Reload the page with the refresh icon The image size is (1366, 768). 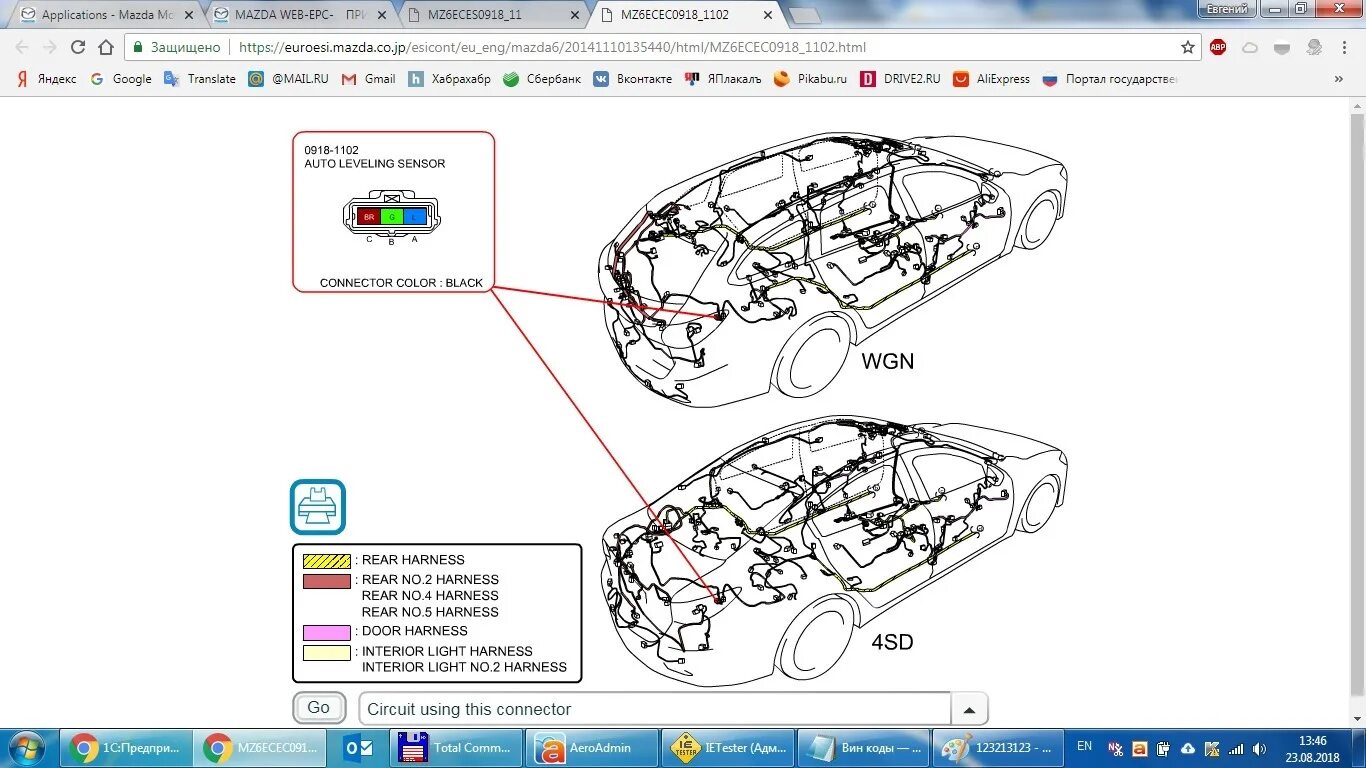[x=78, y=47]
